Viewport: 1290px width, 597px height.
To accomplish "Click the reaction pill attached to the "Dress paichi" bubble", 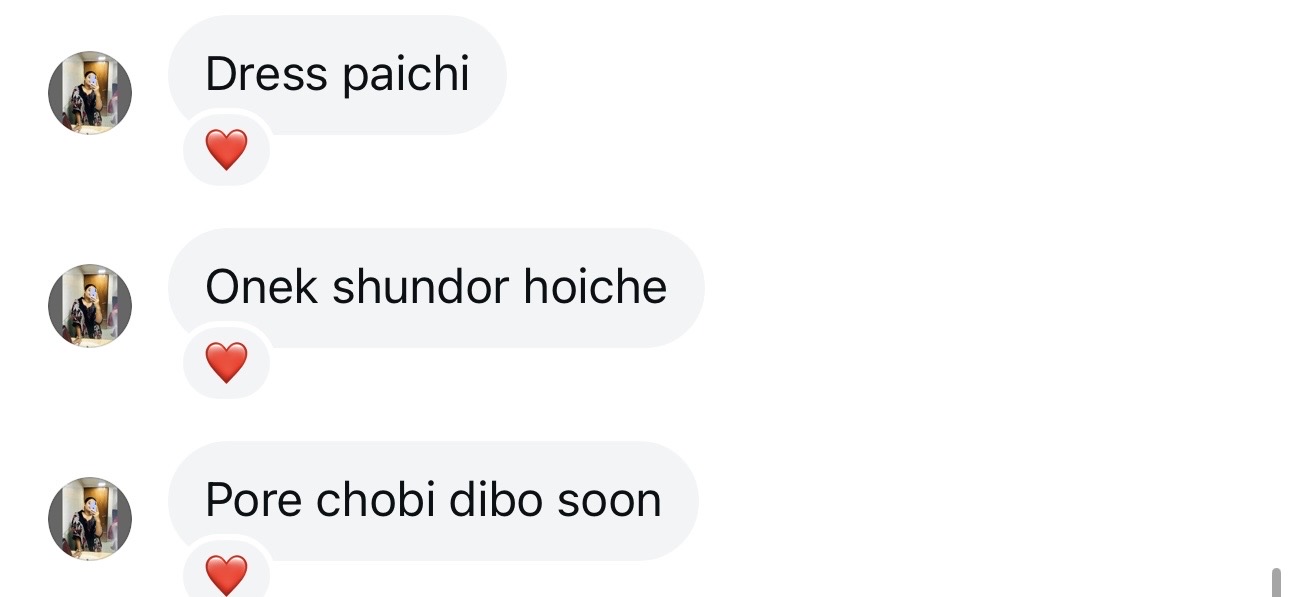I will [x=226, y=150].
